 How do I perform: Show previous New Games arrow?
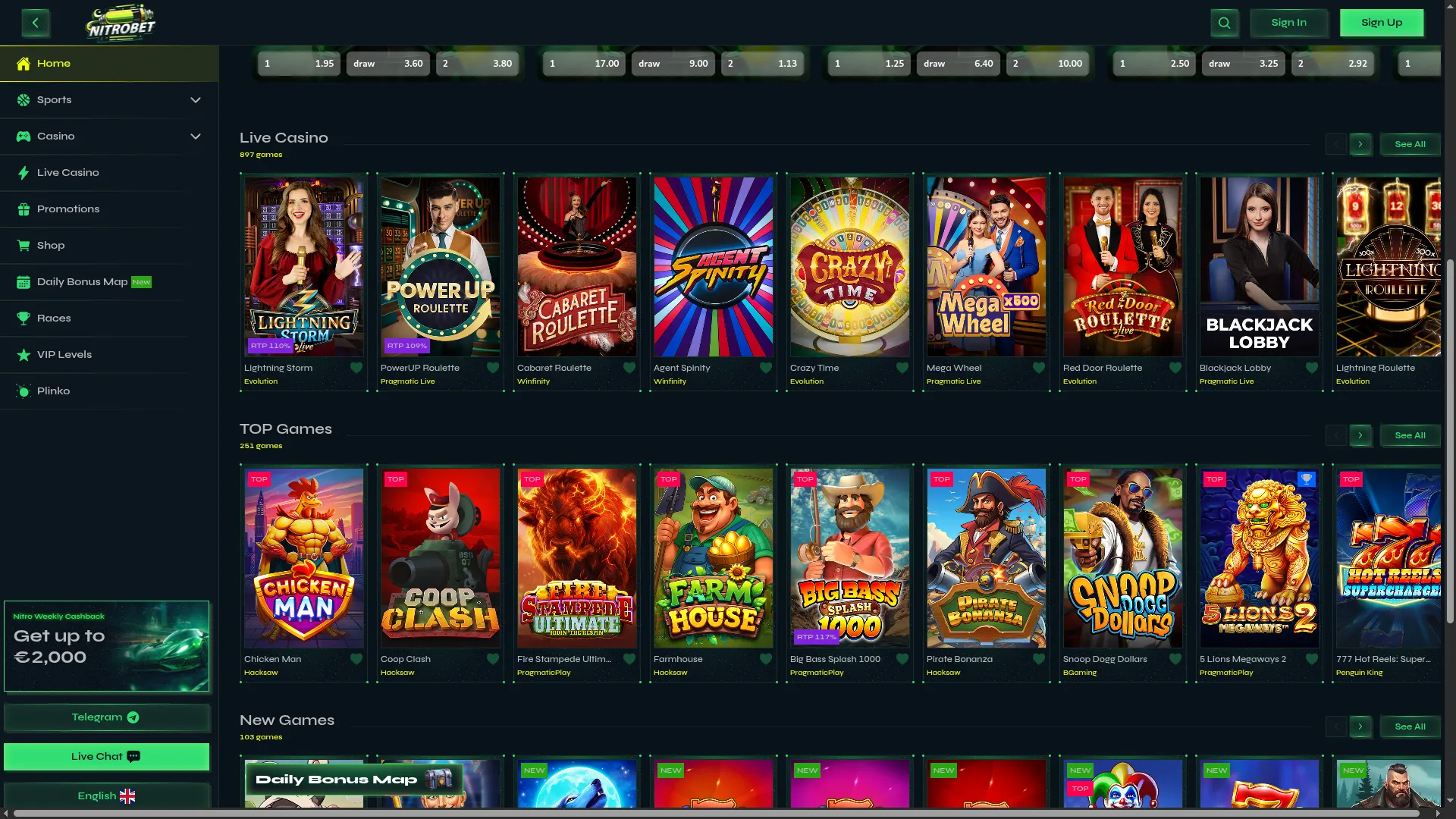1336,726
